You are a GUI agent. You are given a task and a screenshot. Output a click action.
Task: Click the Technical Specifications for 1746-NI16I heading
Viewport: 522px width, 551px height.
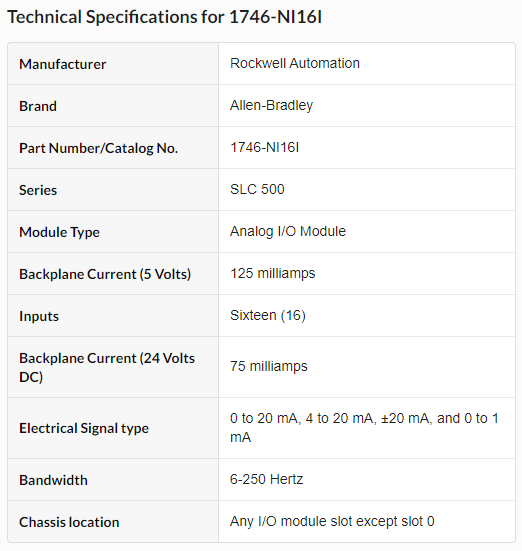tap(165, 17)
